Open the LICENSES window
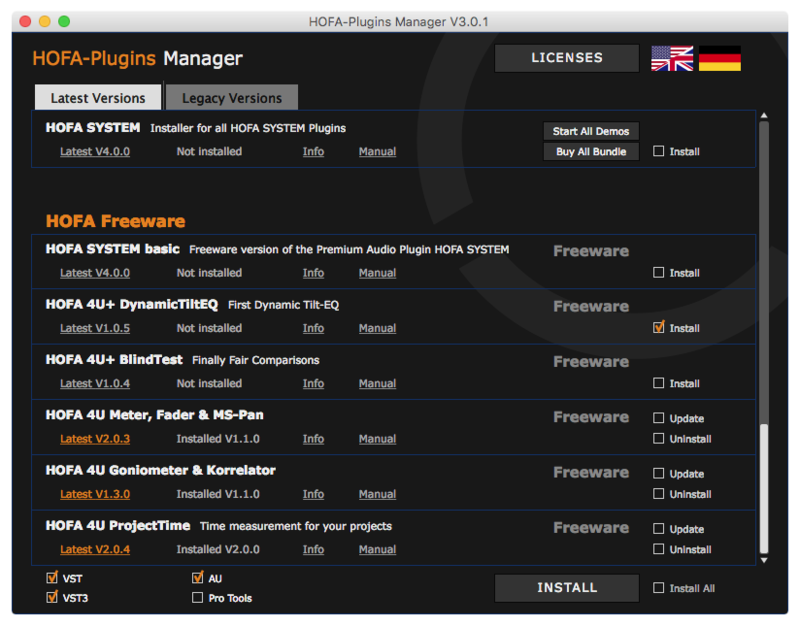 (566, 58)
